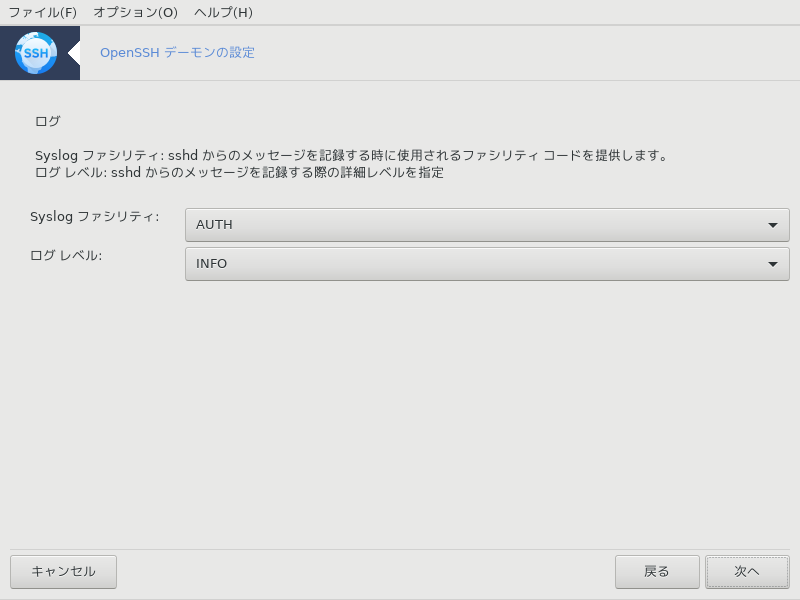Open the ヘルプ(H) menu
This screenshot has height=600, width=800.
click(223, 12)
